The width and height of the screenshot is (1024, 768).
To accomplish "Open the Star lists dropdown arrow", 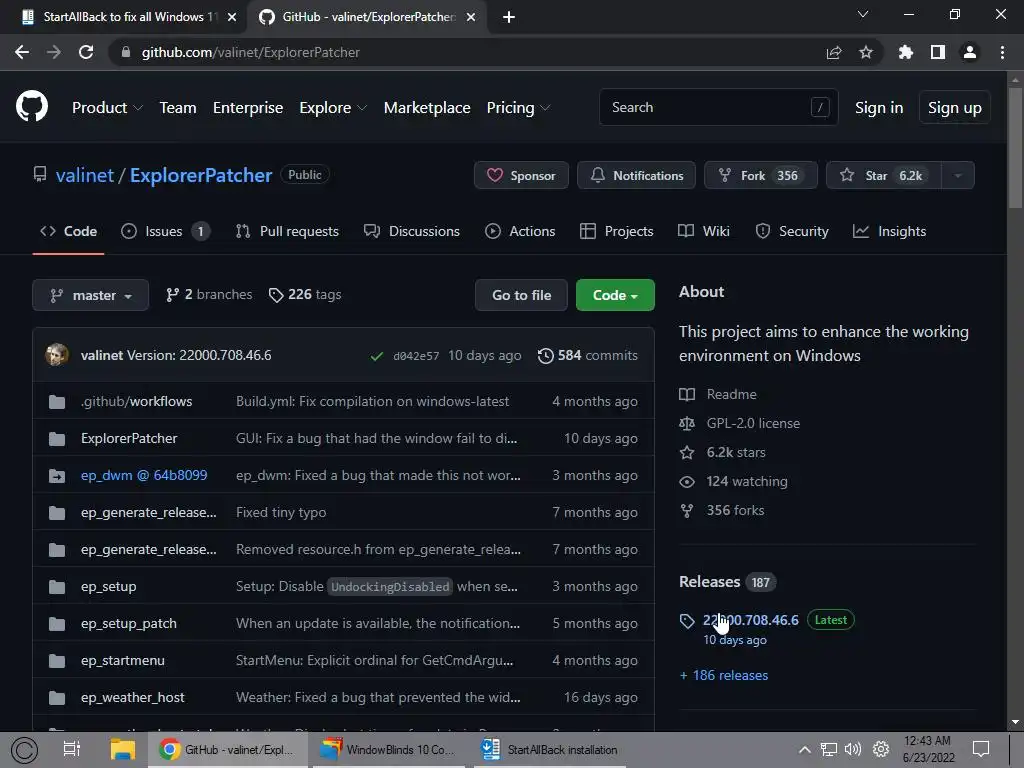I will point(958,175).
